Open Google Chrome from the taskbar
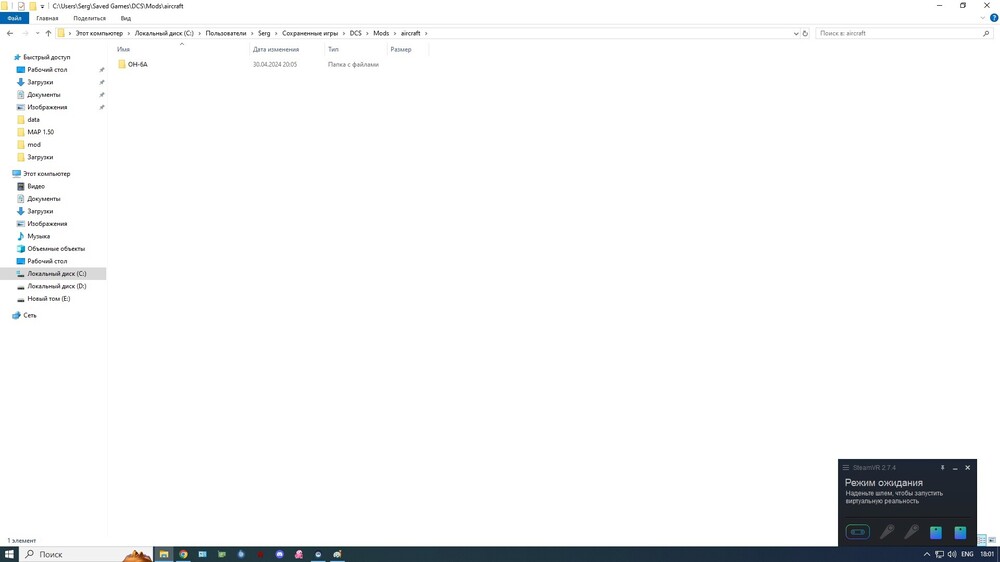The image size is (1000, 562). [x=183, y=554]
